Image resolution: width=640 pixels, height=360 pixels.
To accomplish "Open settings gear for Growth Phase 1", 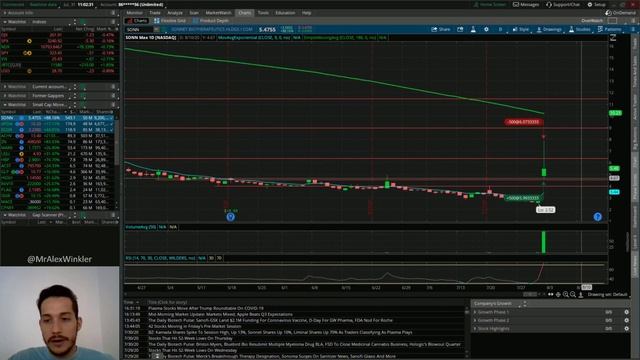I will (627, 312).
